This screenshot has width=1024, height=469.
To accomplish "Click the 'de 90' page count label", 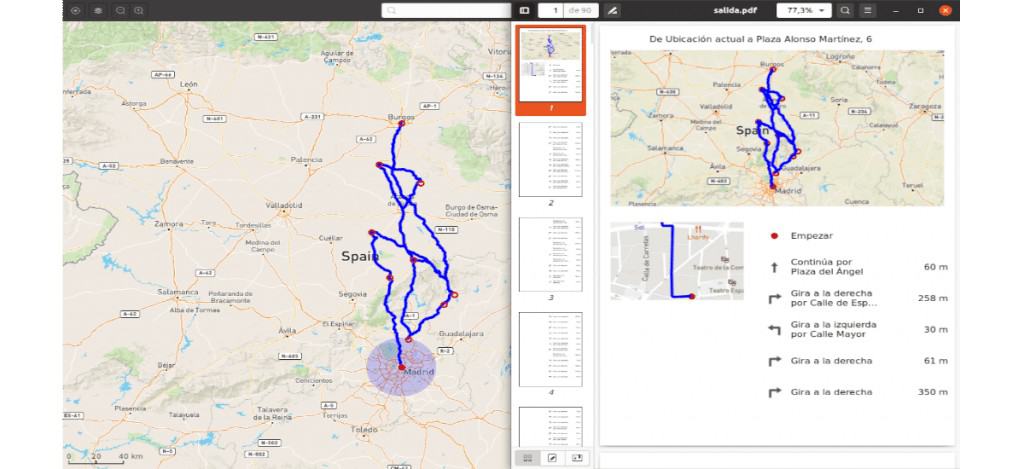I will click(581, 10).
